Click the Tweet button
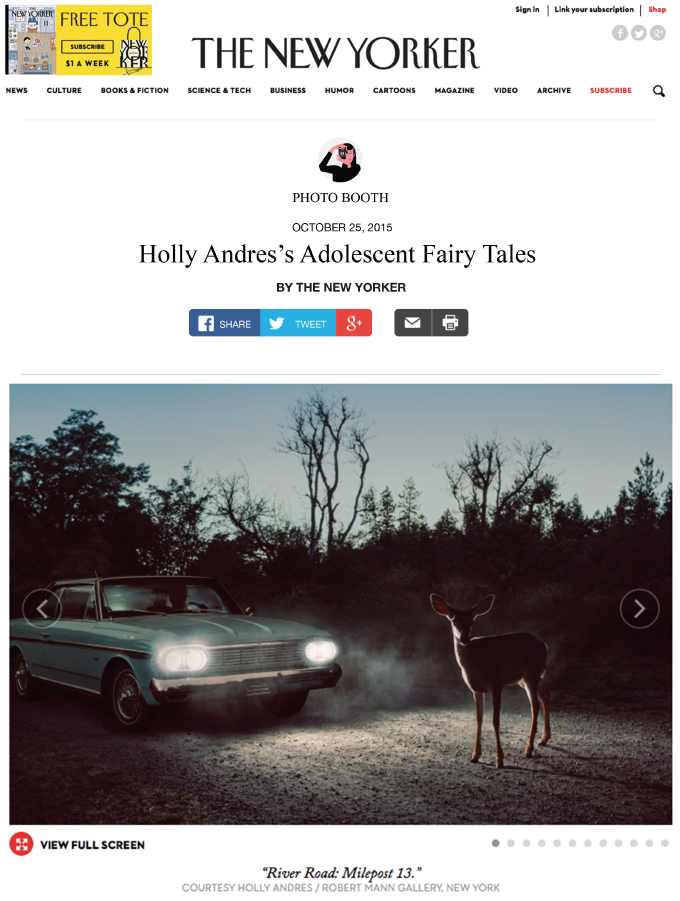This screenshot has width=680, height=901. point(298,323)
